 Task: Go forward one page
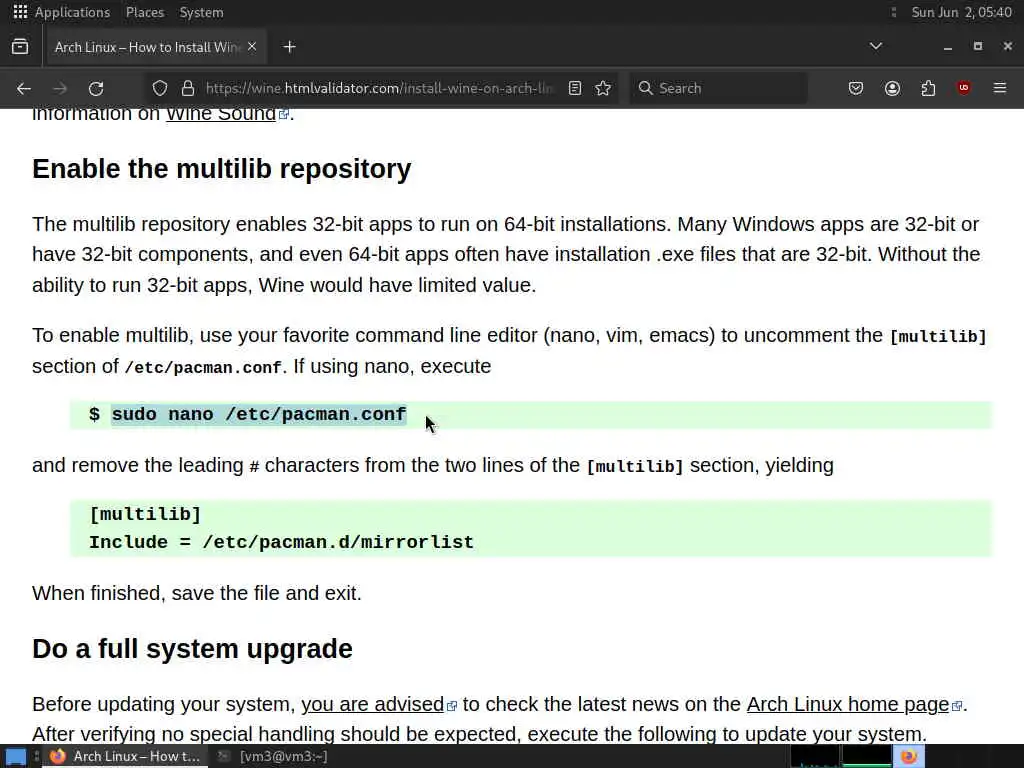point(60,88)
